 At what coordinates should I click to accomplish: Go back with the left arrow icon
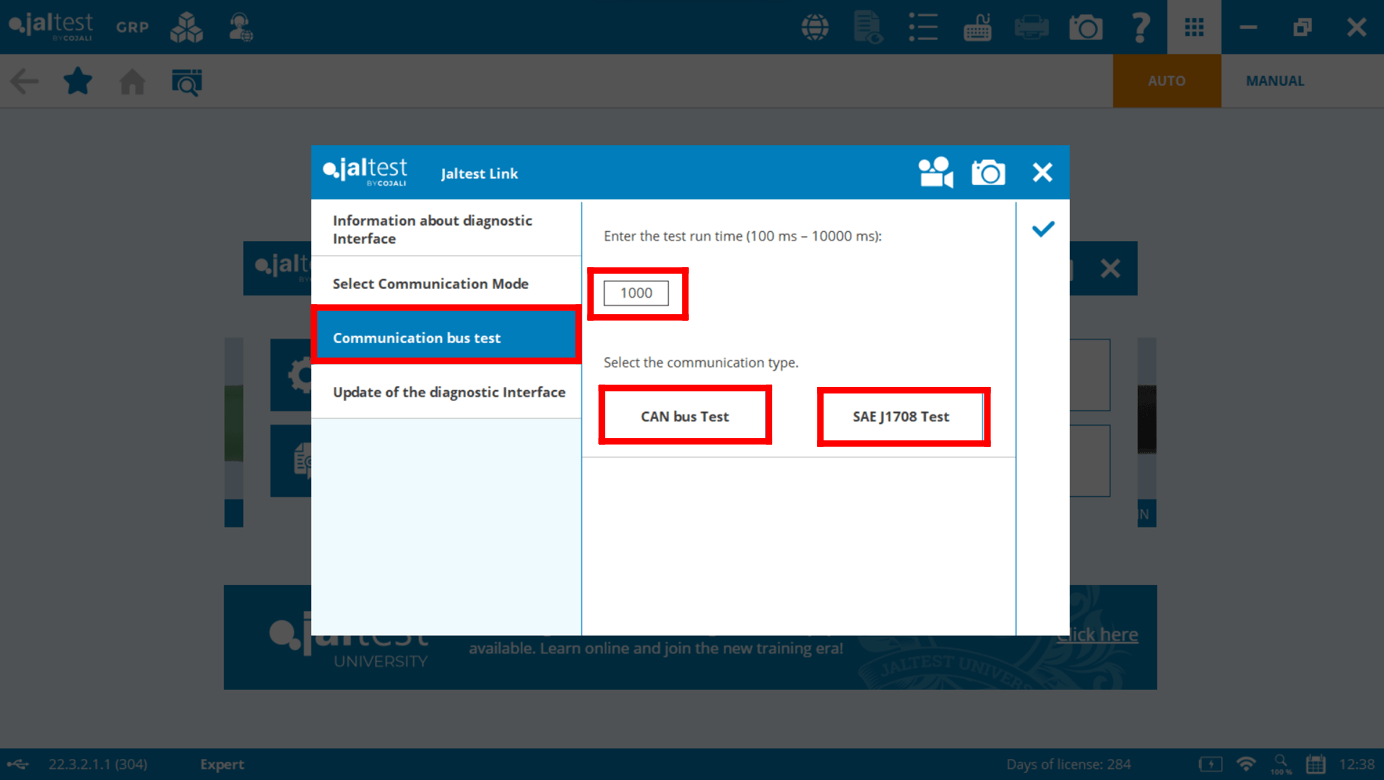[x=24, y=81]
